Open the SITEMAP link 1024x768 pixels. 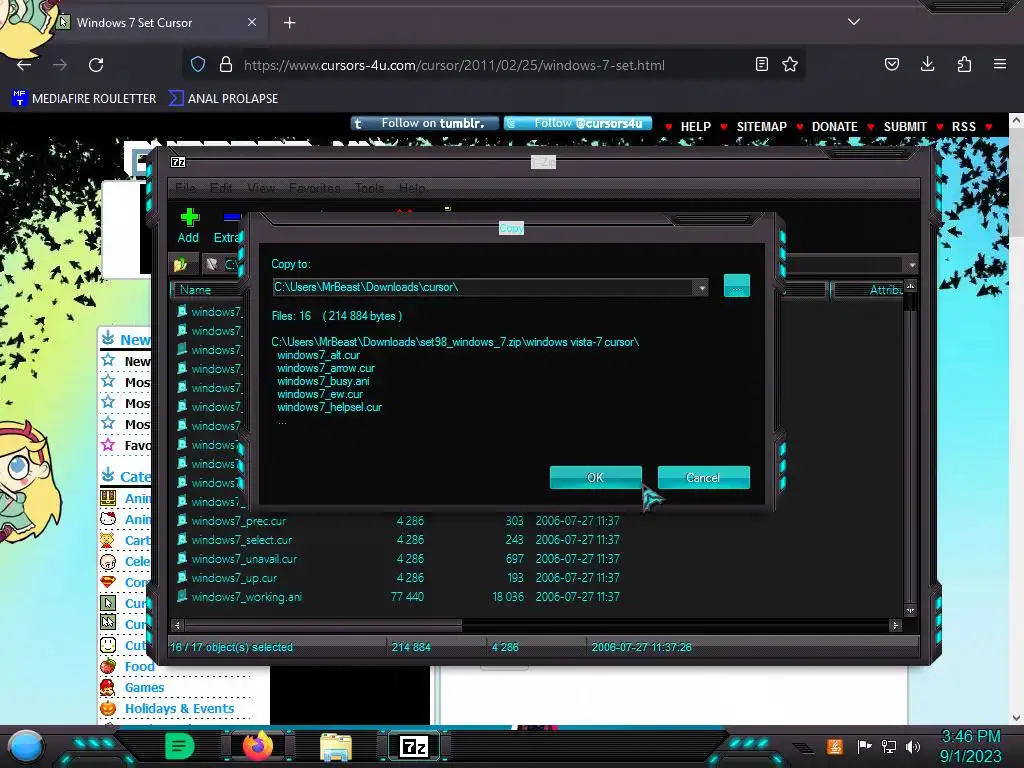point(761,127)
